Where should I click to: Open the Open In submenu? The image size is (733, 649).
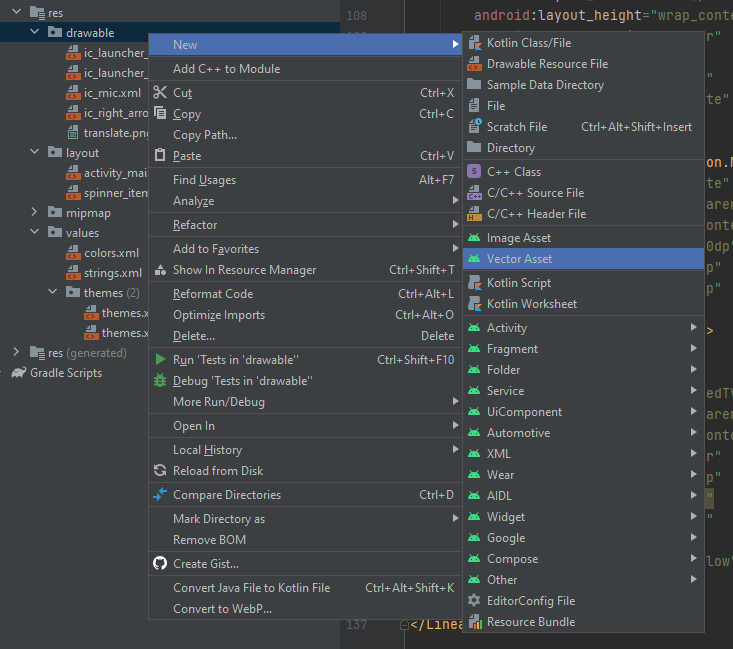click(305, 426)
